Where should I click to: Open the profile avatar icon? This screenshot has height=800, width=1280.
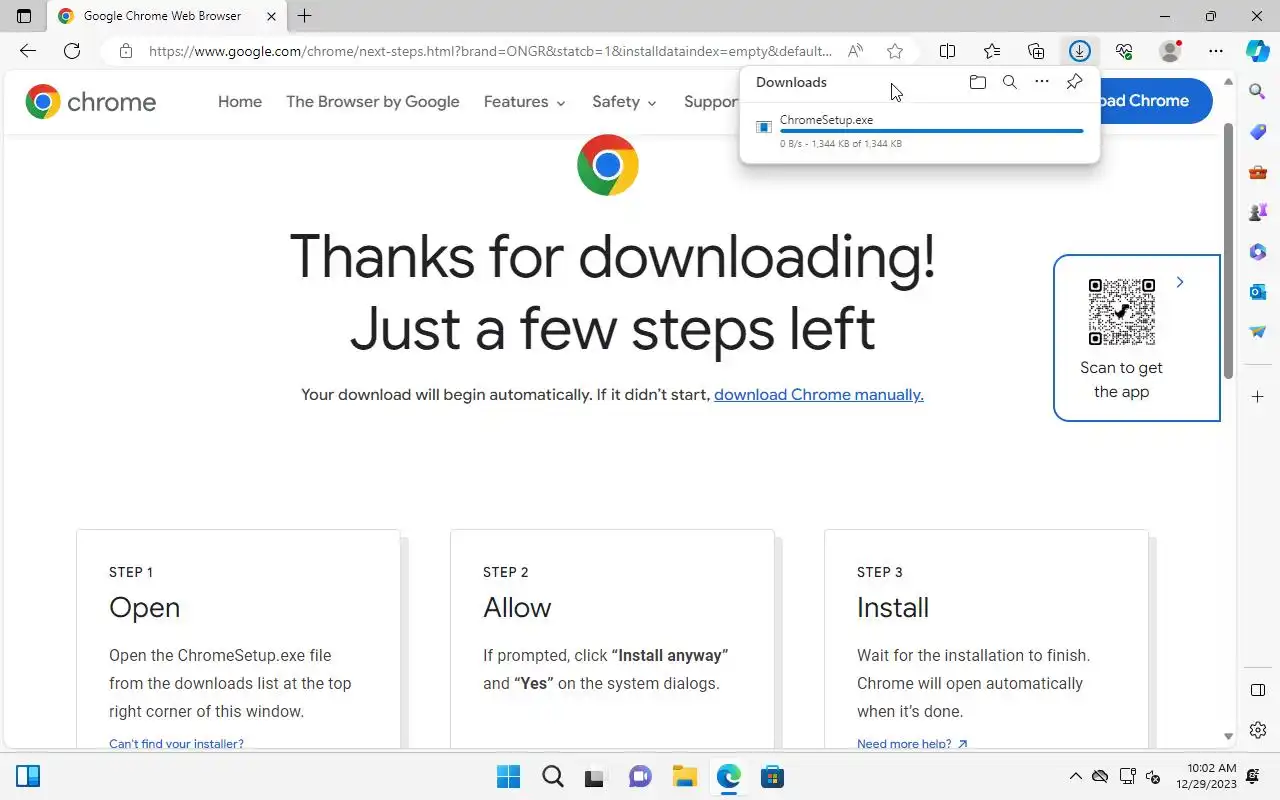pyautogui.click(x=1170, y=51)
